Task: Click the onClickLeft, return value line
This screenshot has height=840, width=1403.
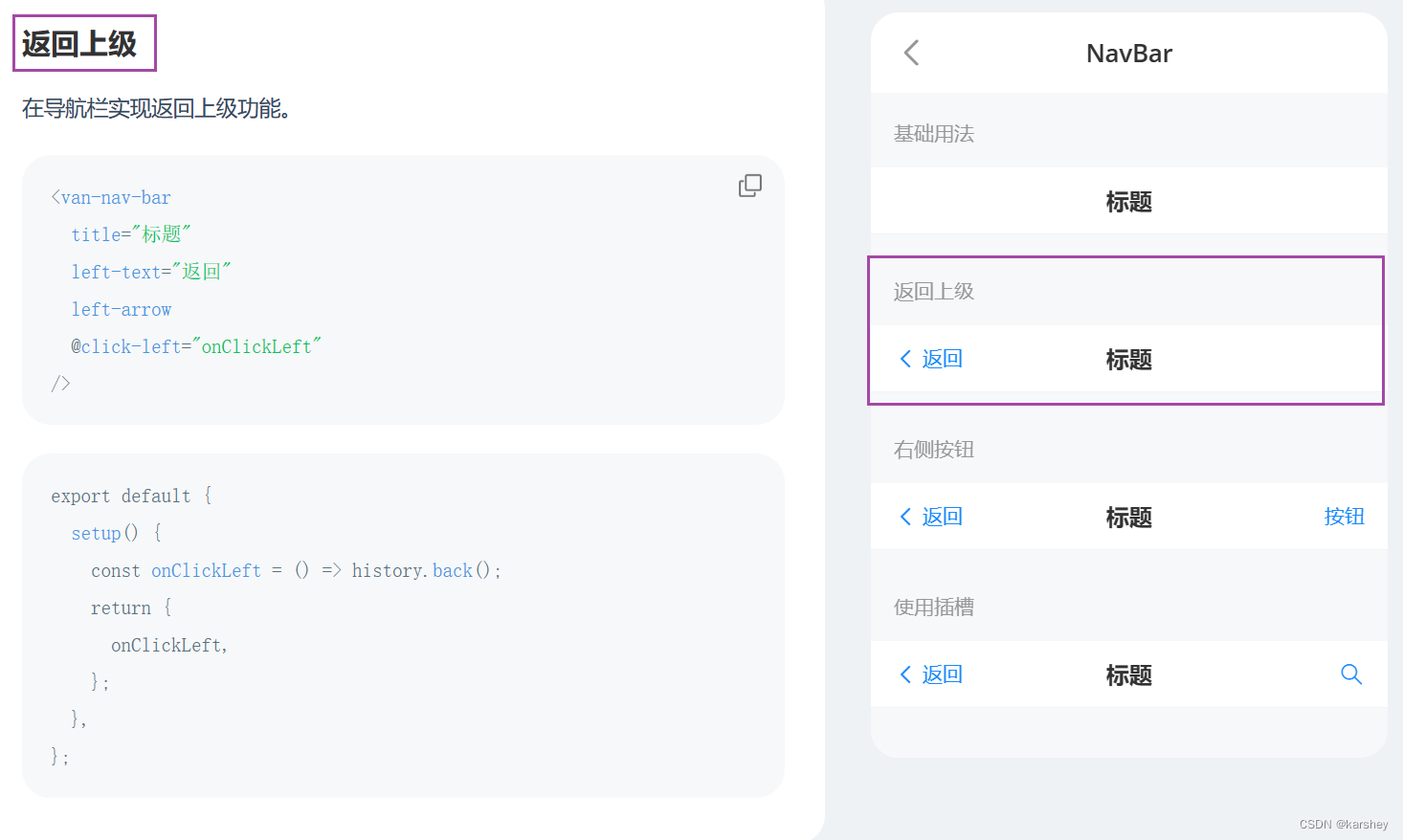Action: pyautogui.click(x=169, y=645)
